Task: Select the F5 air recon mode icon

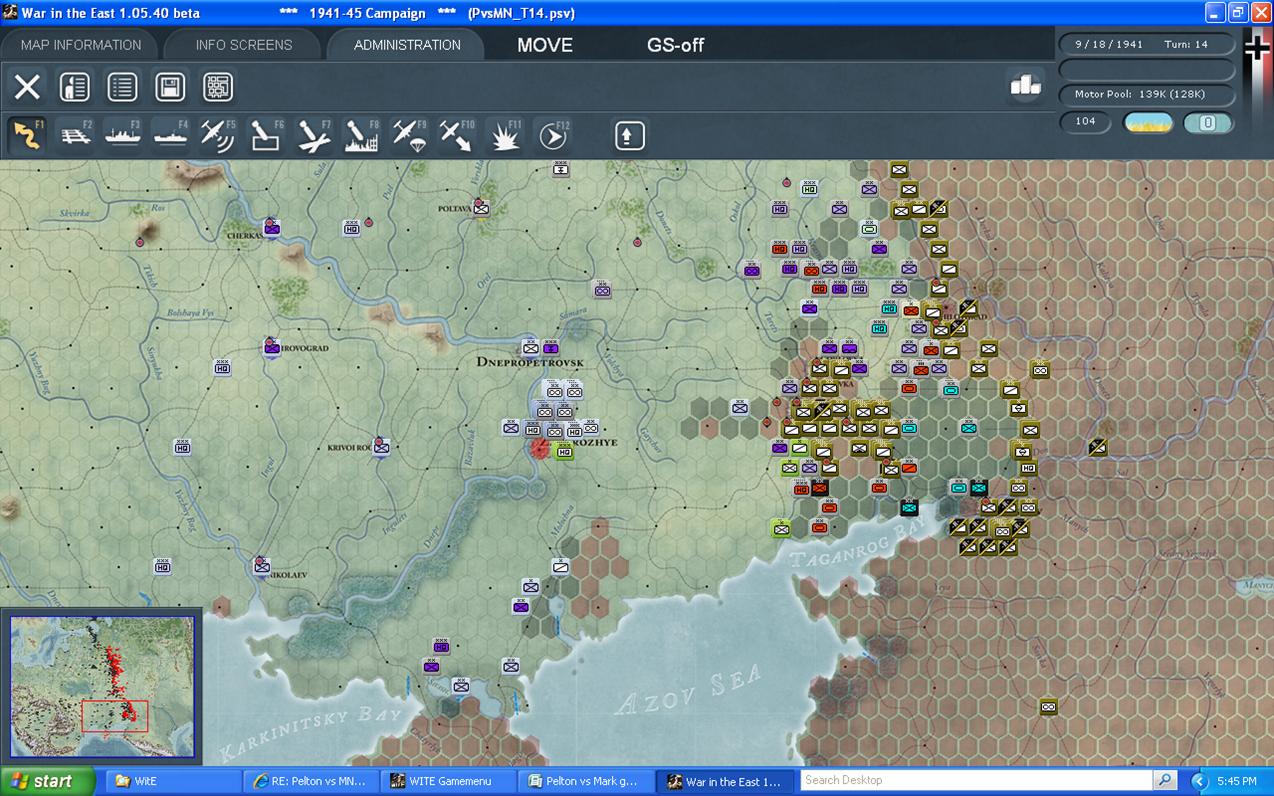Action: (218, 135)
